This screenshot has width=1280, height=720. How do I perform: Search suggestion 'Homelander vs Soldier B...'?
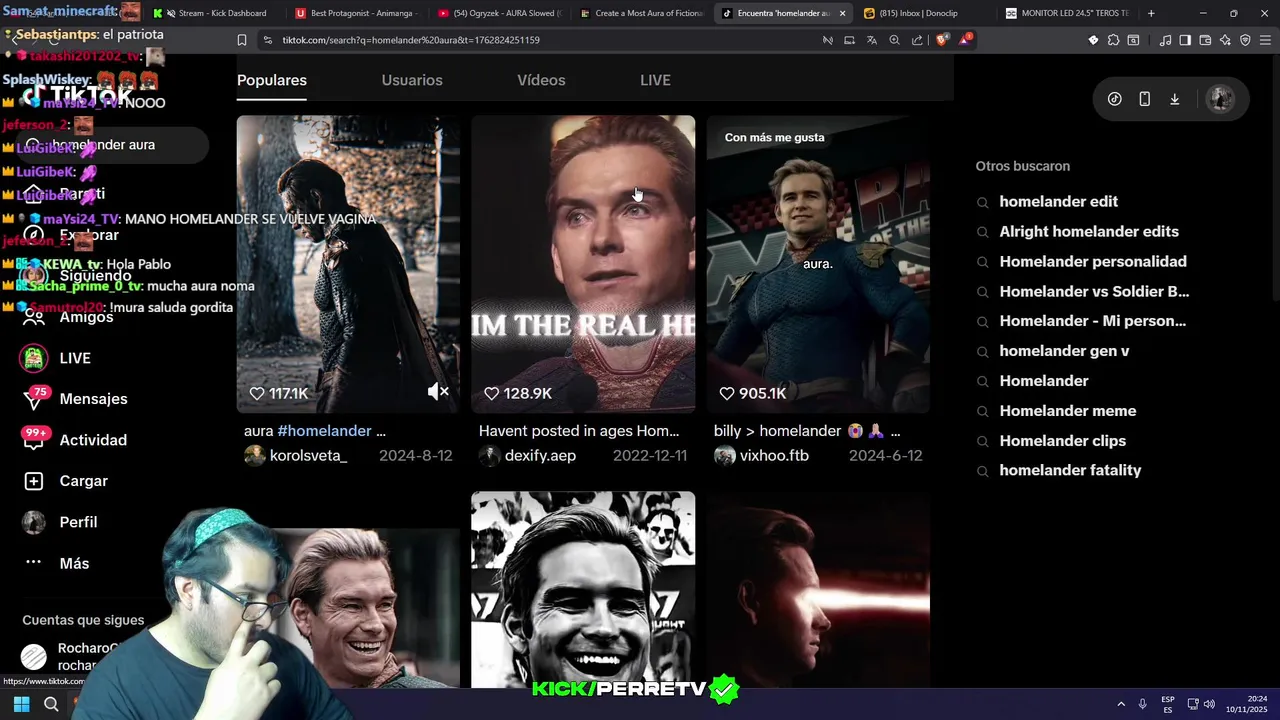[x=1094, y=292]
